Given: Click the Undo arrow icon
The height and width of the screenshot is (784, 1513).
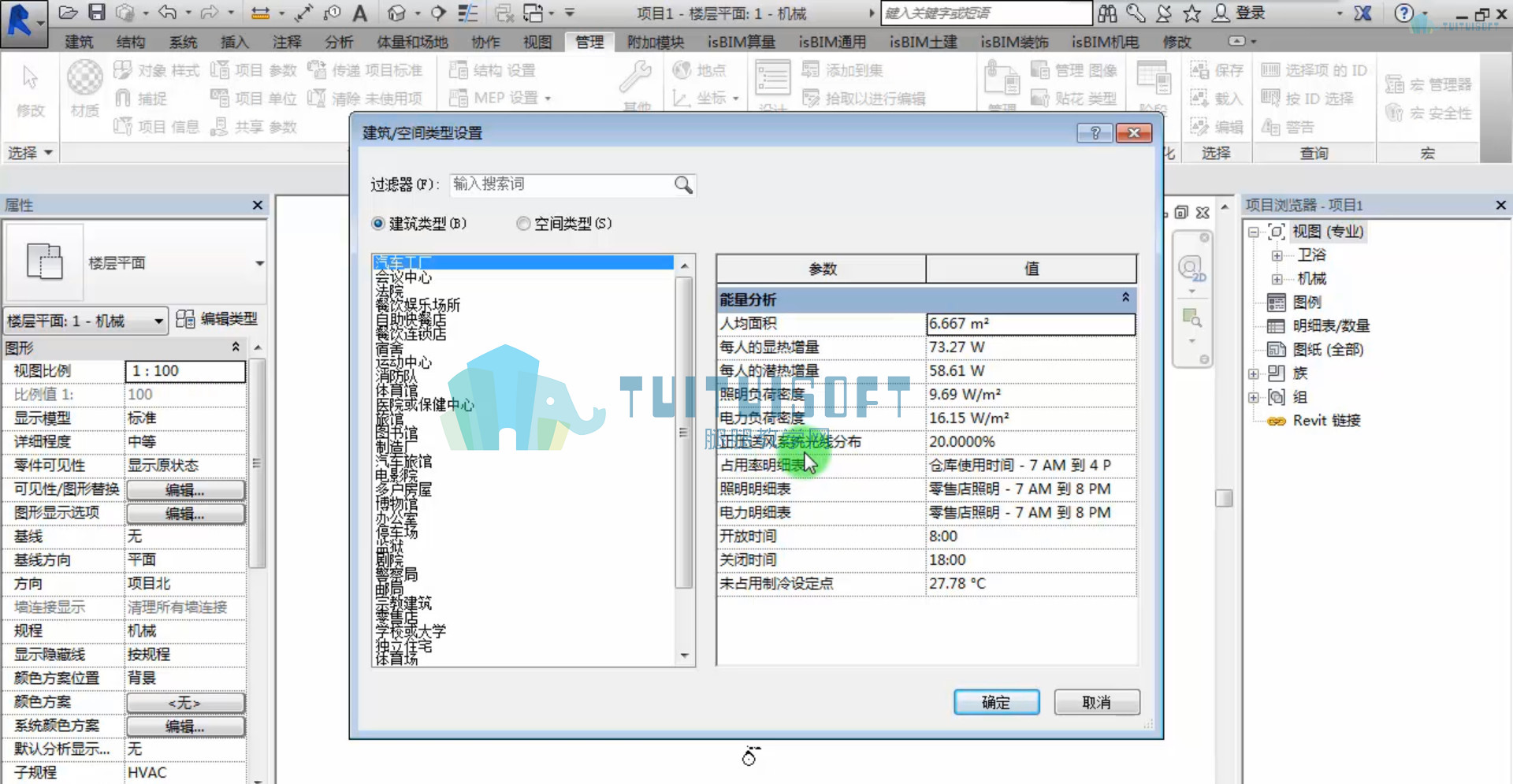Looking at the screenshot, I should (x=167, y=13).
